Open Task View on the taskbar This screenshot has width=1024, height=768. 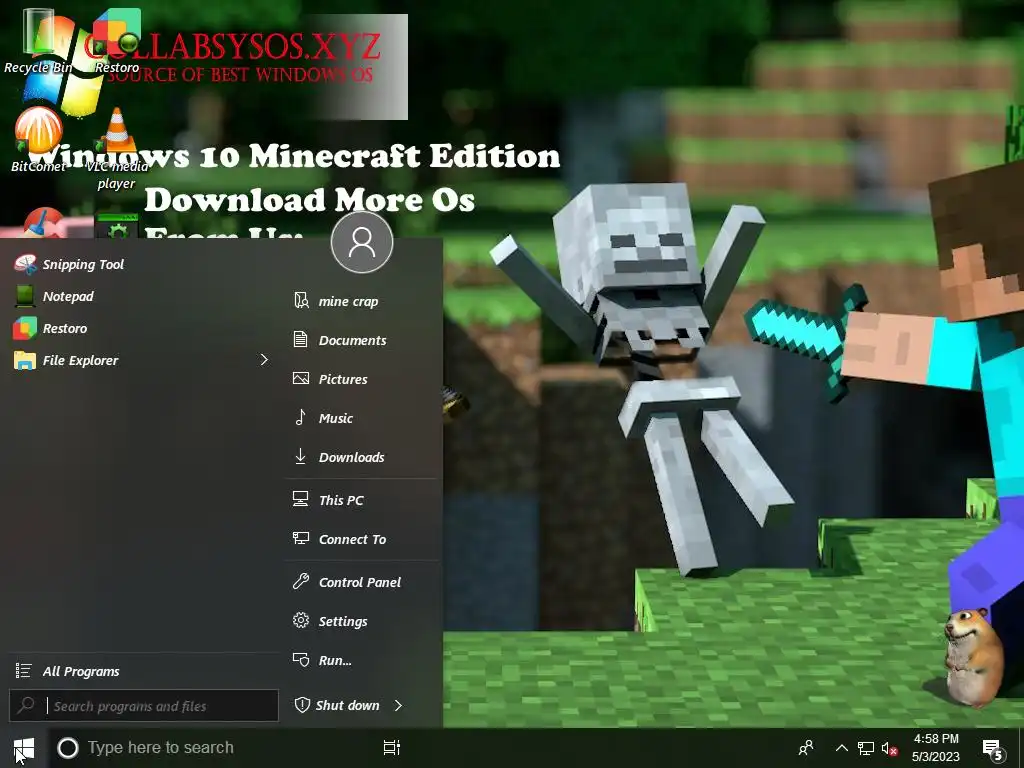coord(392,748)
